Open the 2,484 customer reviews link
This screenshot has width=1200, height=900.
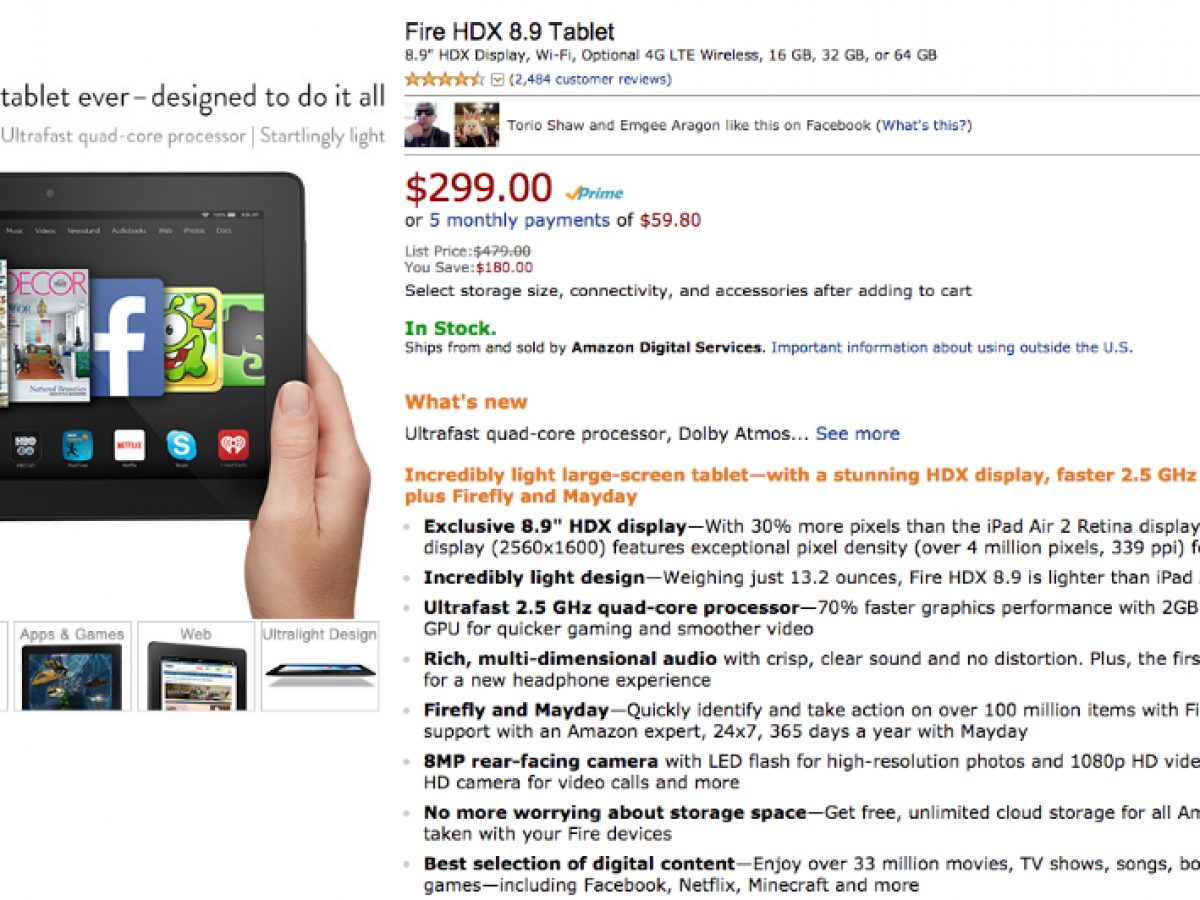[x=590, y=79]
